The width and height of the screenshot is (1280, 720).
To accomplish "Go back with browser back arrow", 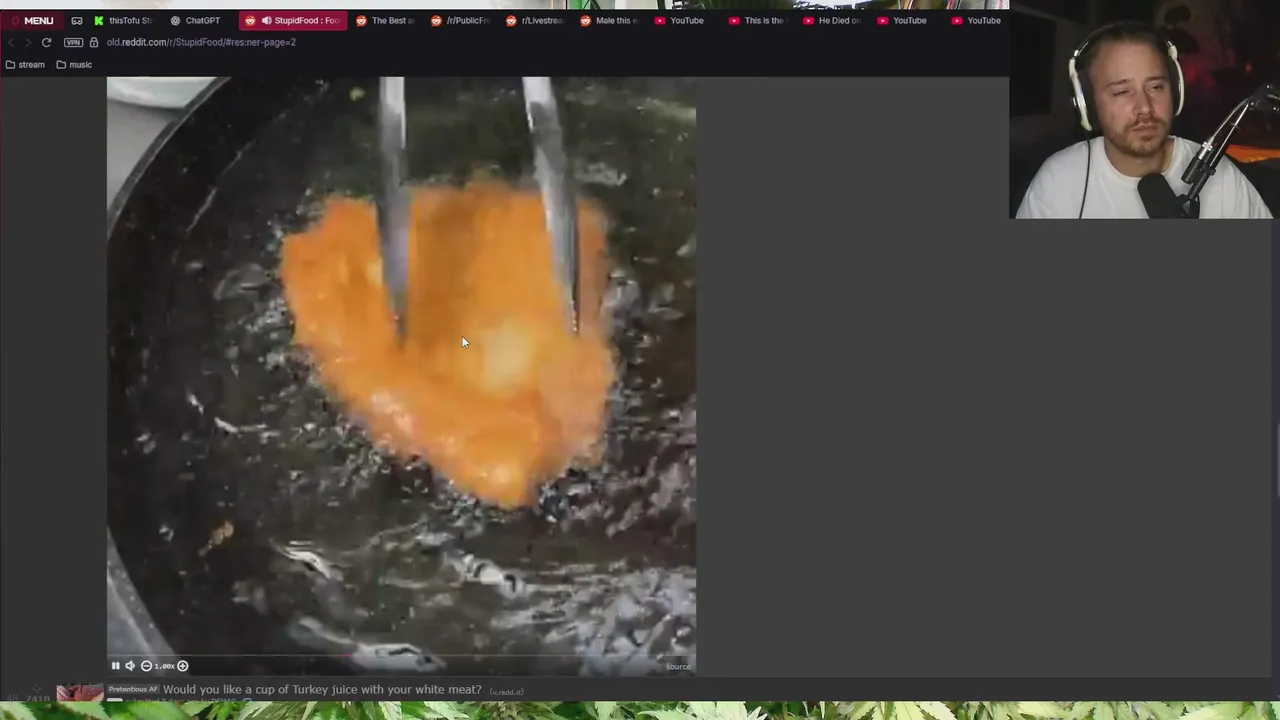I will (10, 42).
